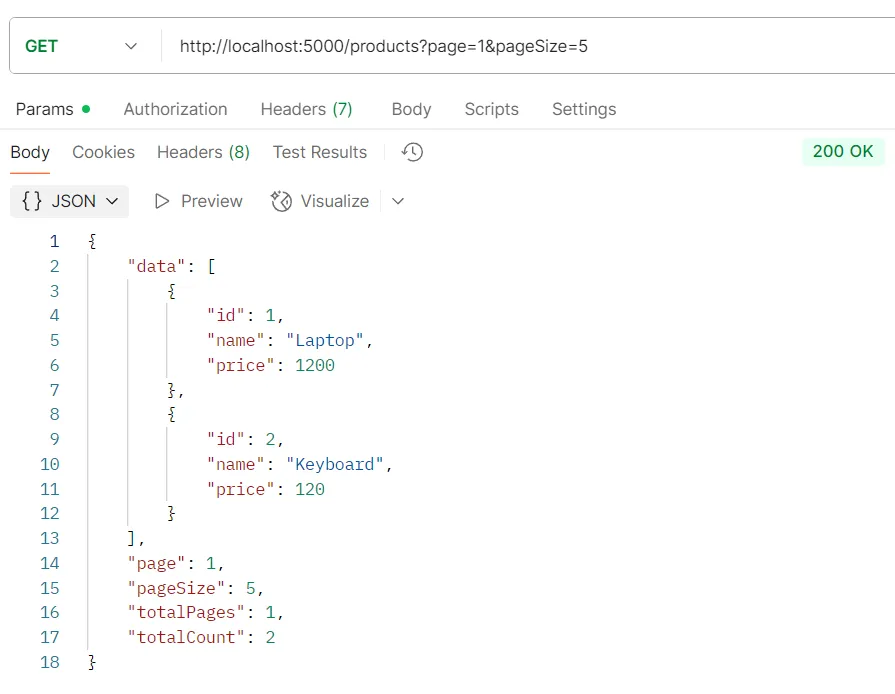The width and height of the screenshot is (895, 694).
Task: Click the response Body tab
Action: coord(30,151)
